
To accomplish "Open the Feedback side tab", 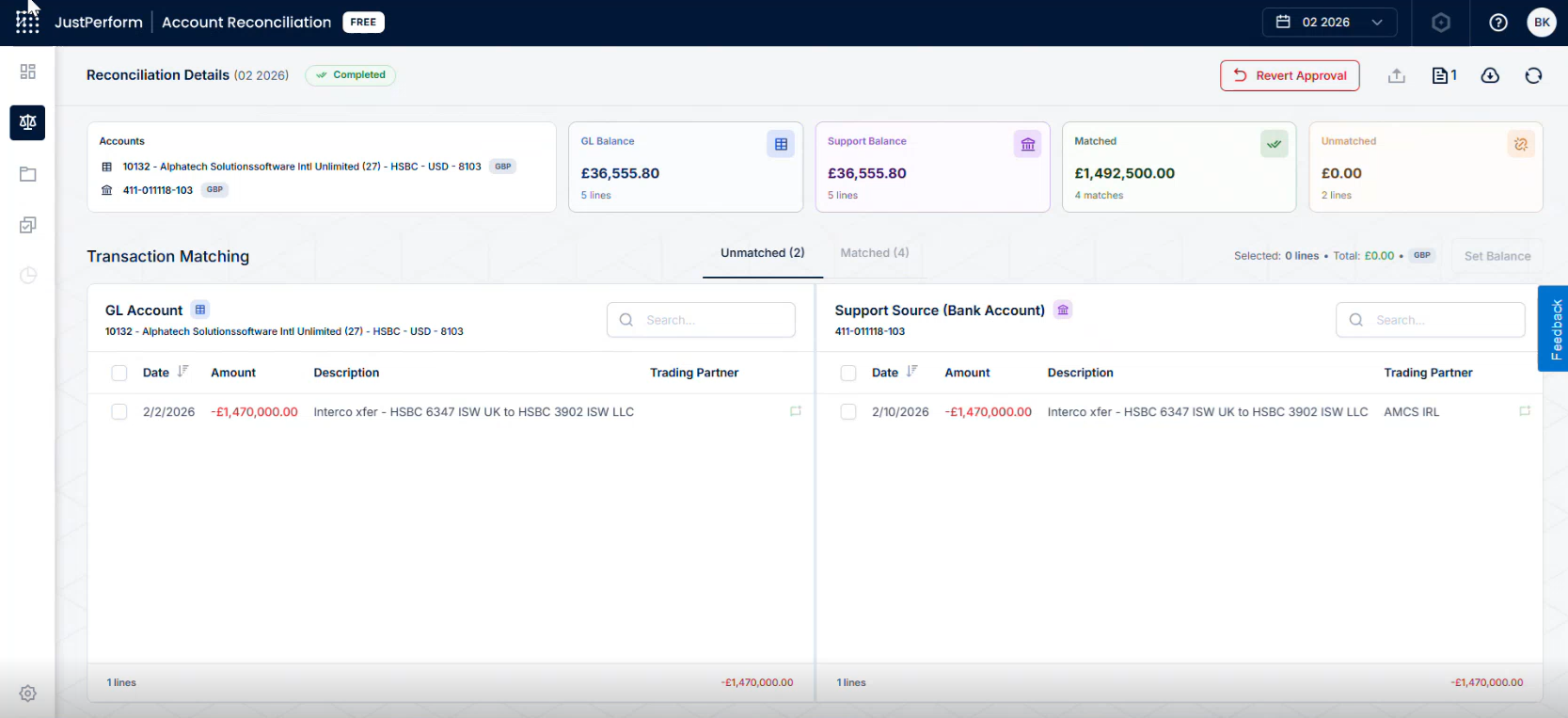I will pos(1554,328).
